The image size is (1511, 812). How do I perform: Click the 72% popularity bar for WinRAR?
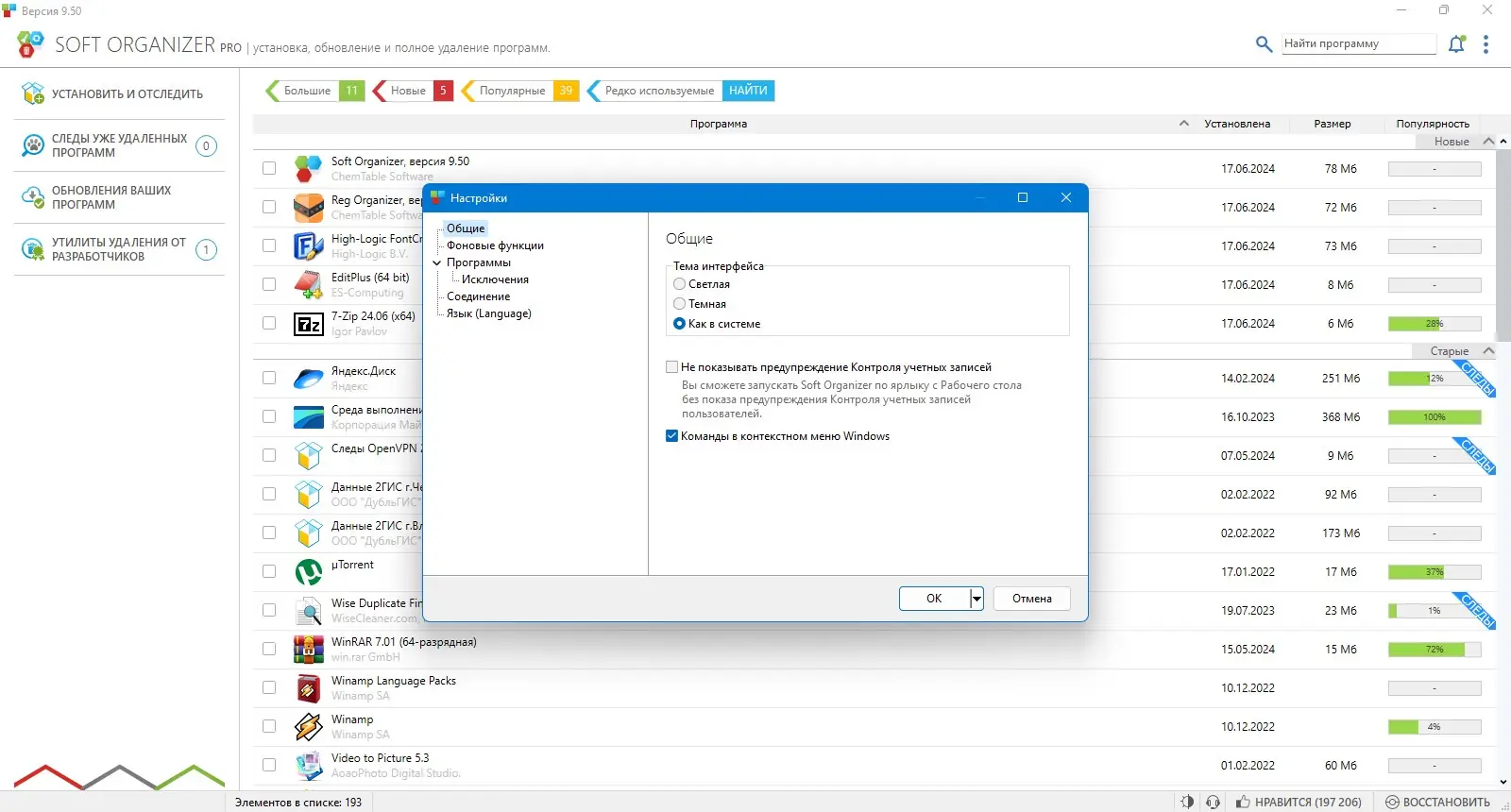point(1435,650)
